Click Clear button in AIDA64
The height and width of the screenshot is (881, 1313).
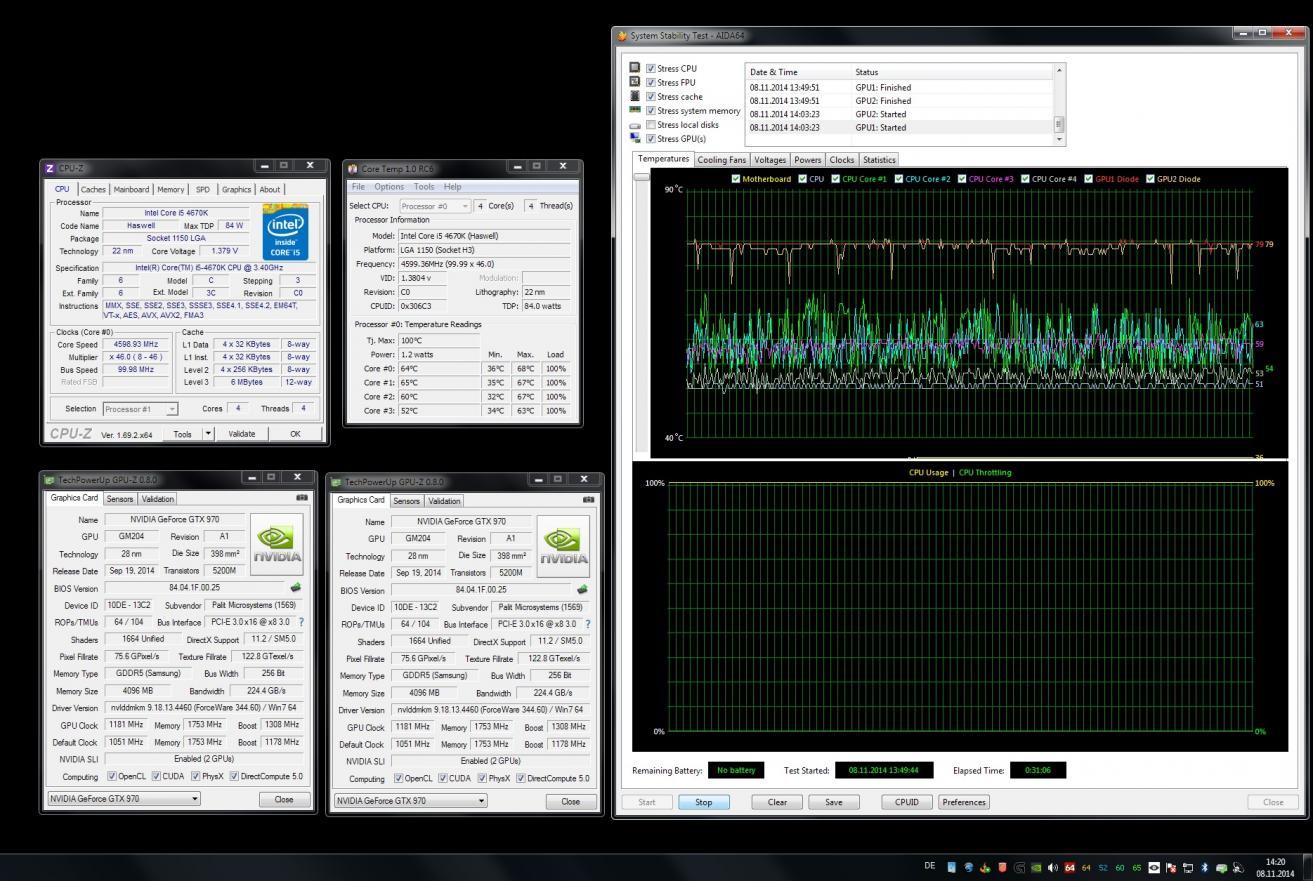777,802
